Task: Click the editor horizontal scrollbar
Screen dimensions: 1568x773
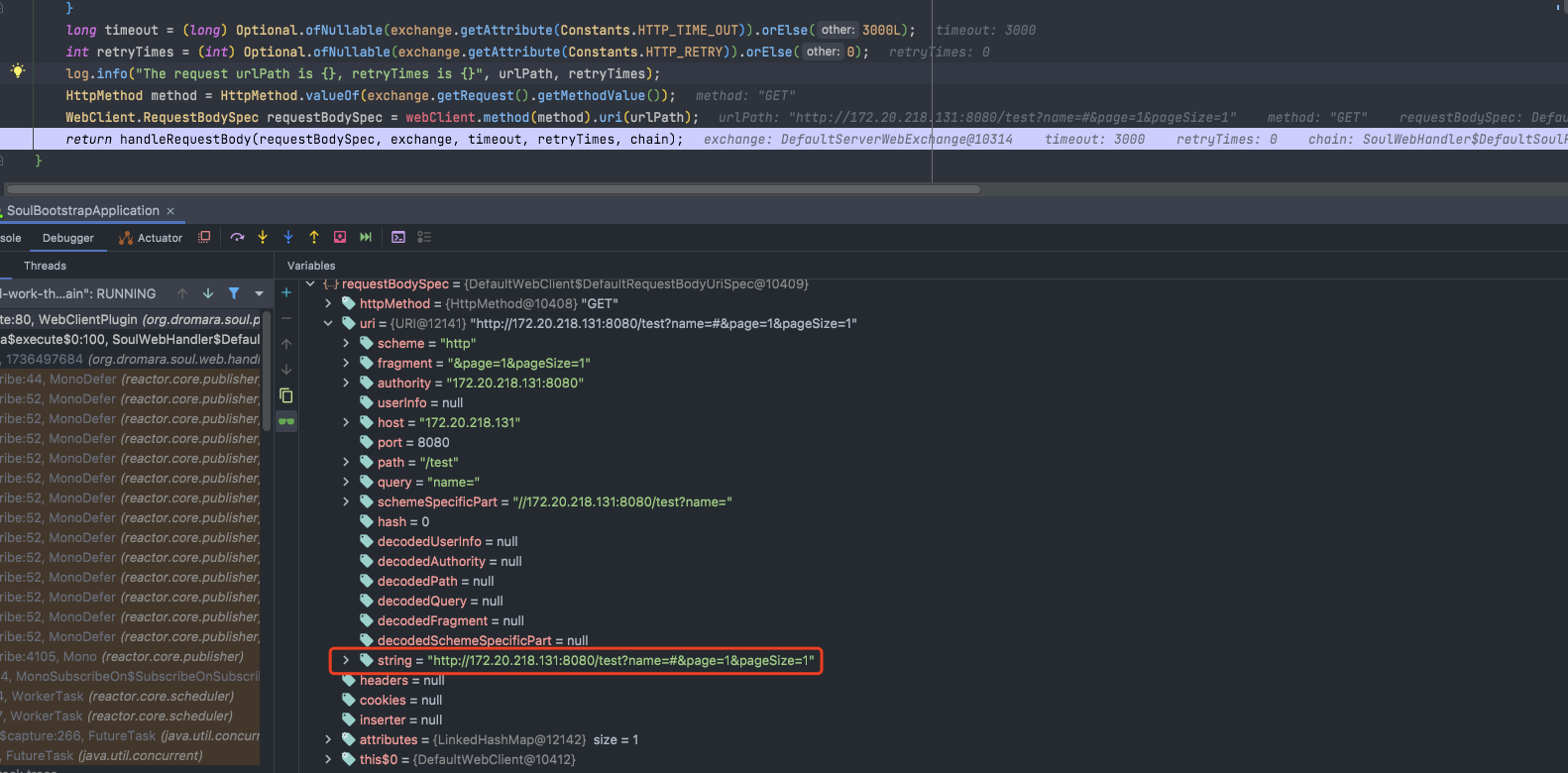Action: tap(493, 188)
